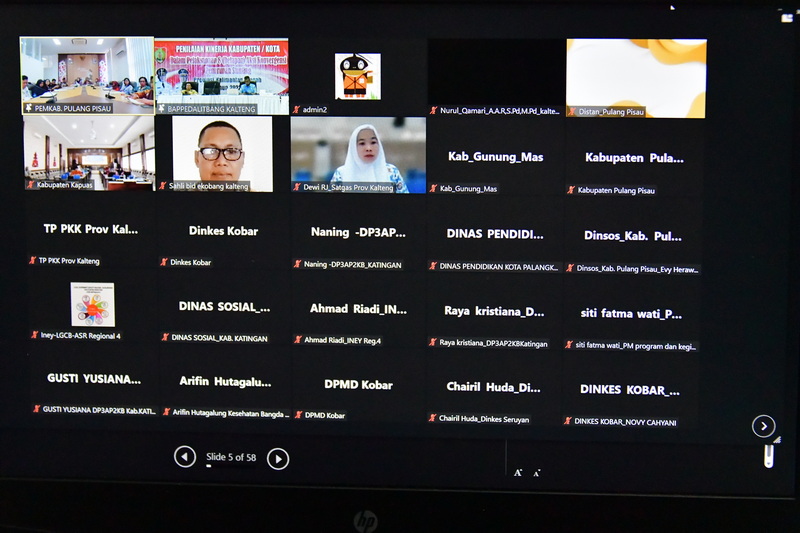Click DINAS PENDIDIKAN KOTA PALANGK tile
This screenshot has width=800, height=533.
click(x=495, y=234)
